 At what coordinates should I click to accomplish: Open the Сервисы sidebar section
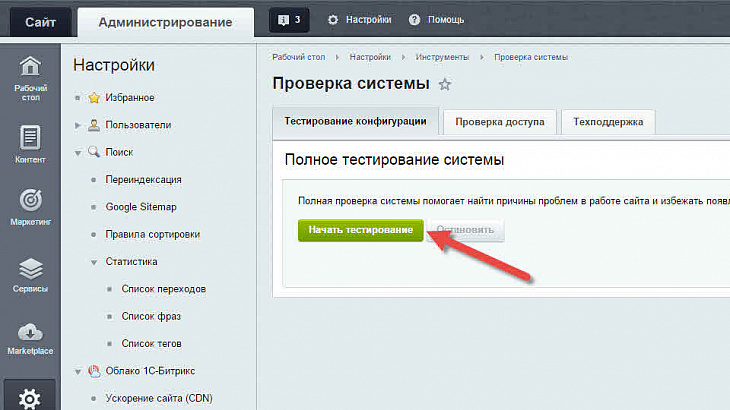coord(30,275)
